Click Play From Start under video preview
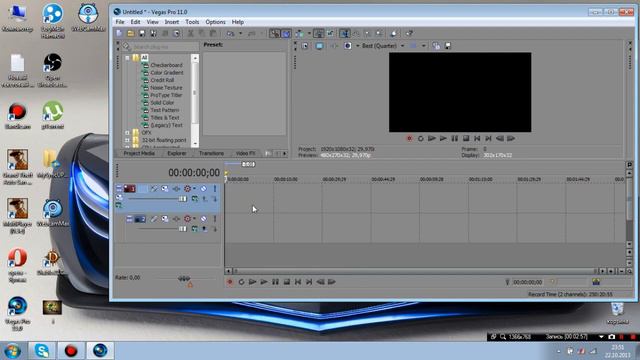This screenshot has height=360, width=640. (431, 138)
